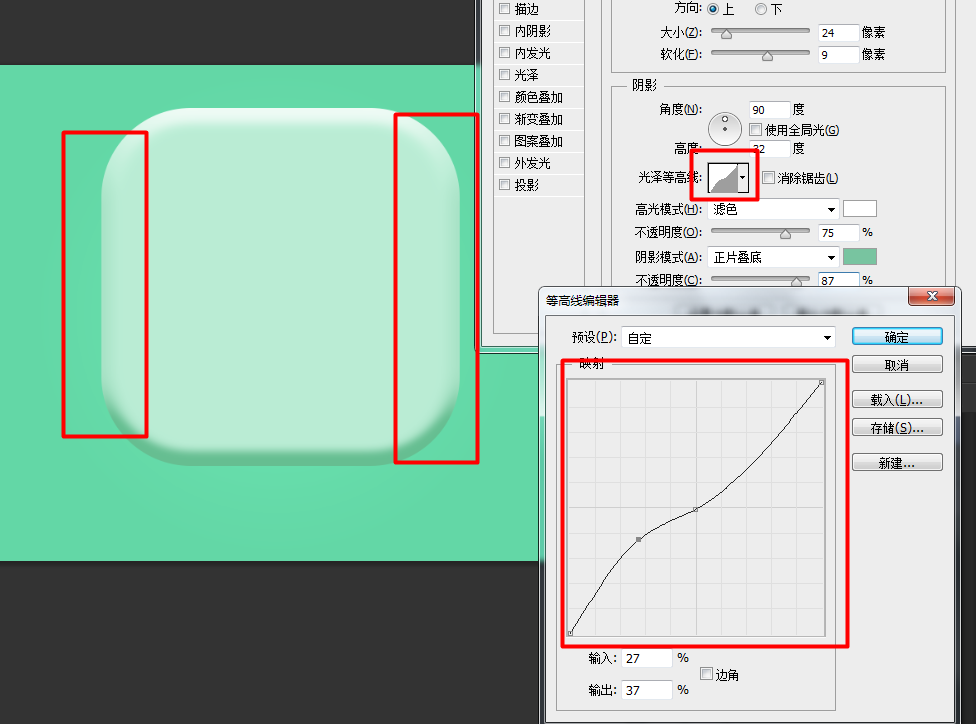976x724 pixels.
Task: Open the 高光模式 blend mode dropdown
Action: coord(773,208)
